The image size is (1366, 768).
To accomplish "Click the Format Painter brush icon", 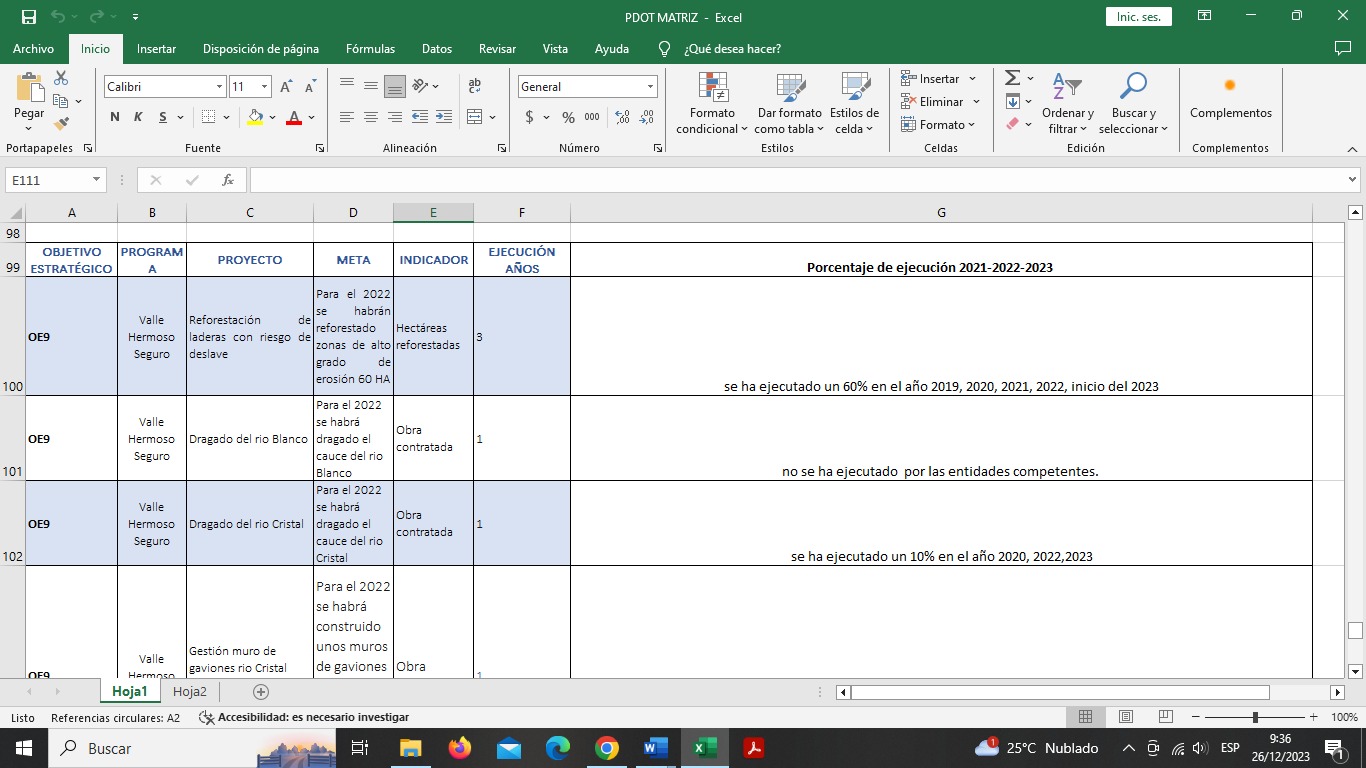I will 61,124.
